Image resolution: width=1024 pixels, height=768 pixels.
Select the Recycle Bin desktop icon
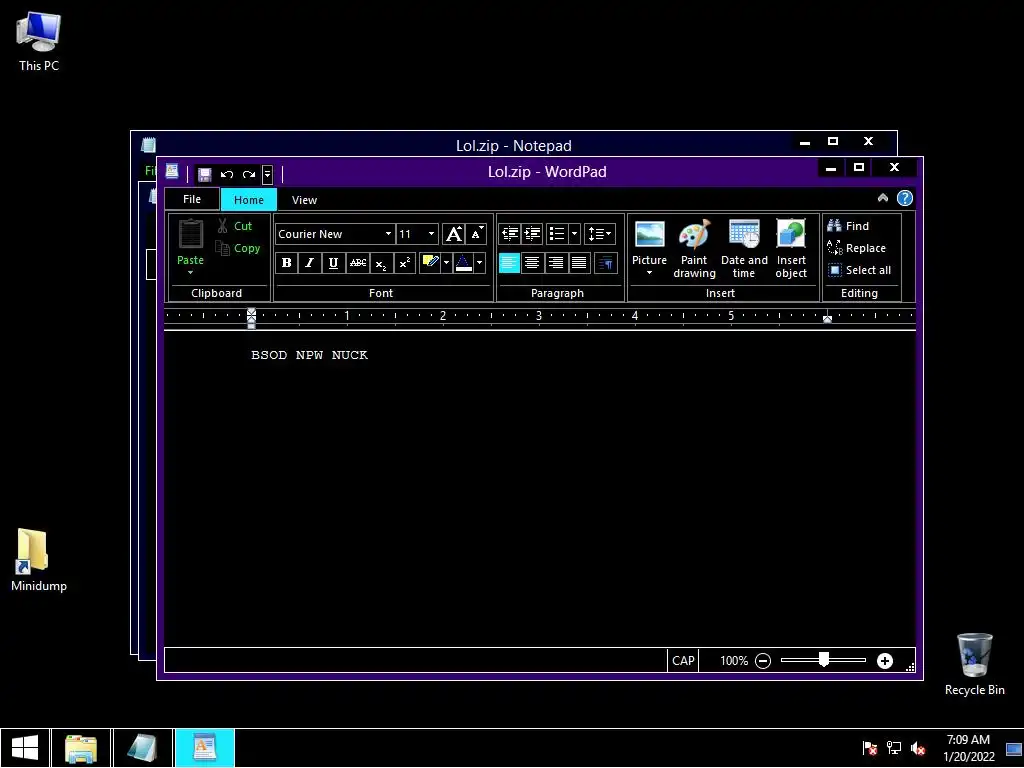pos(974,664)
